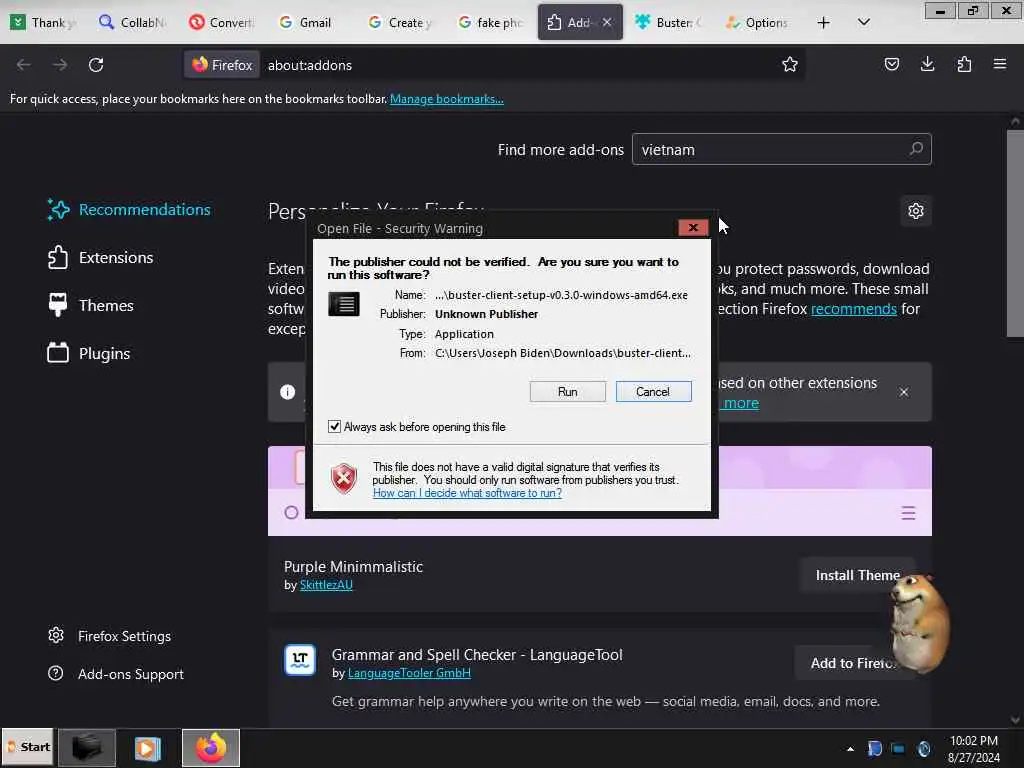Click the application file icon in dialog
1024x768 pixels.
(344, 304)
